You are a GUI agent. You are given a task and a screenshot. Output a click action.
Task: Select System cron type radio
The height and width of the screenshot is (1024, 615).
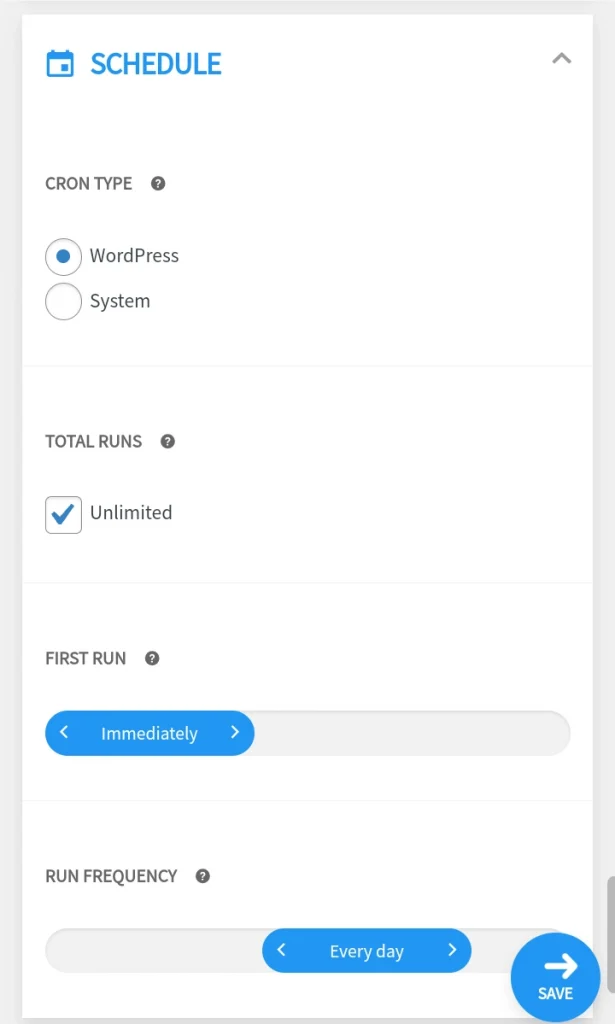pos(63,302)
